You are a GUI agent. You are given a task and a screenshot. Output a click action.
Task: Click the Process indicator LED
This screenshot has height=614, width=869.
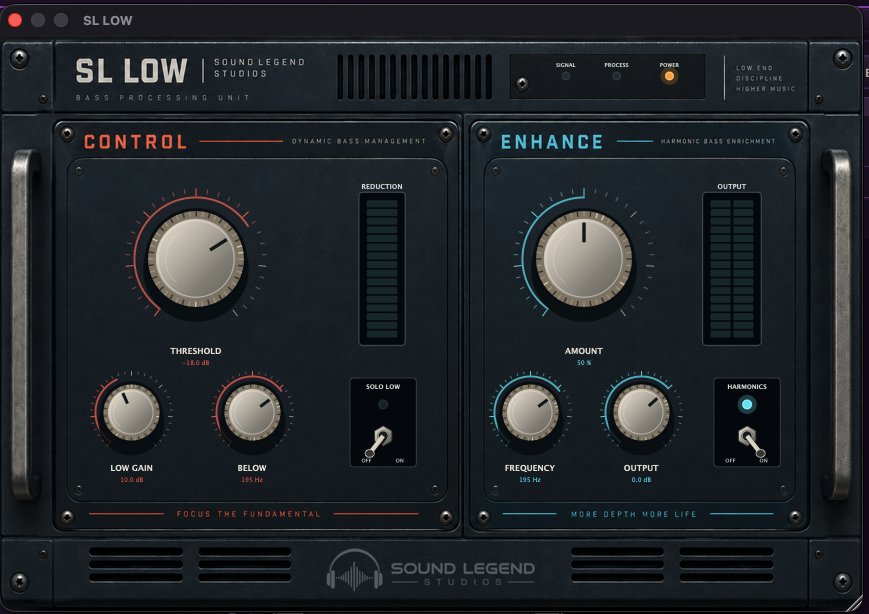click(x=616, y=76)
